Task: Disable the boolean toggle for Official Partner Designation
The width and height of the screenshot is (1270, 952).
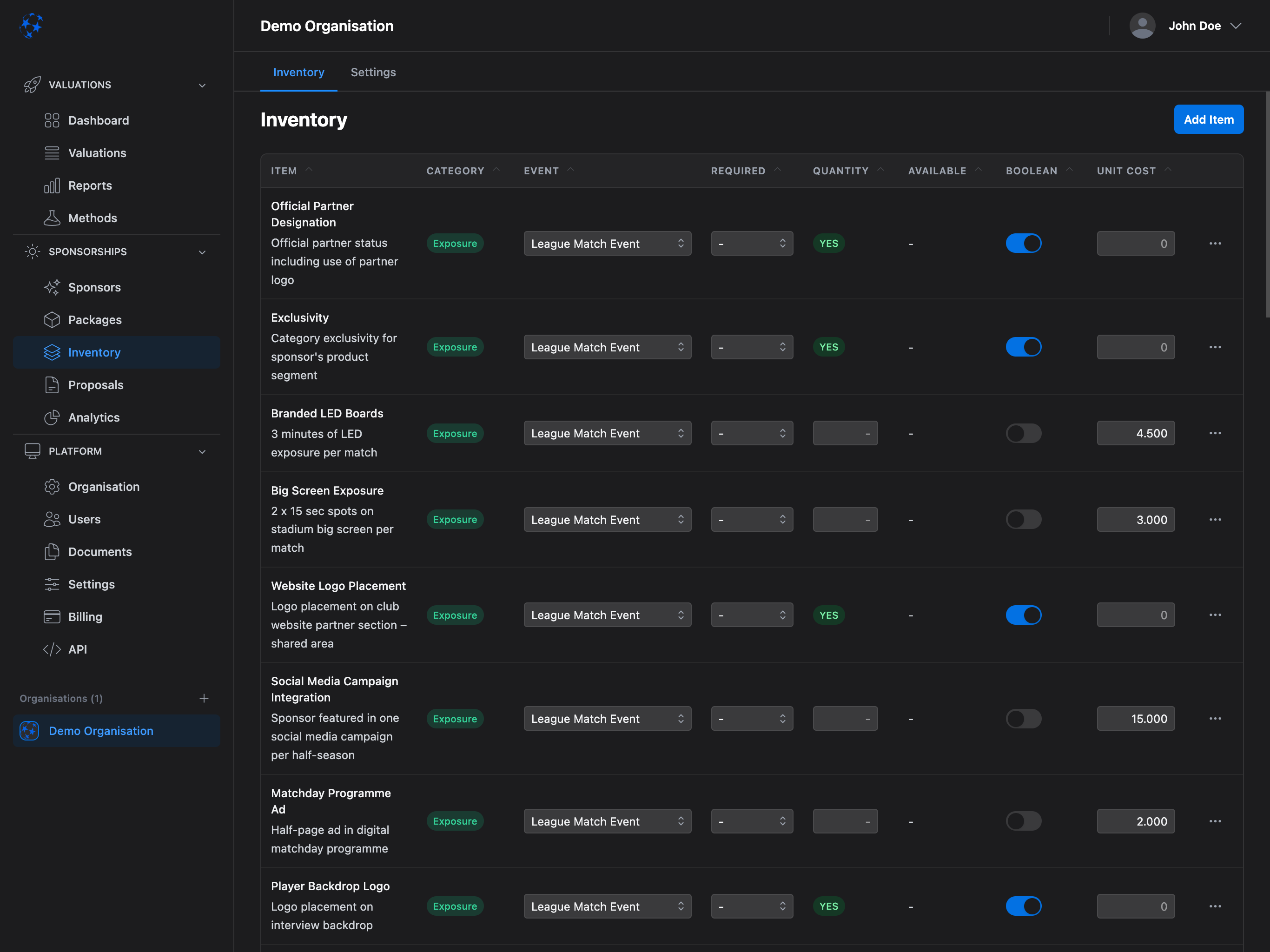Action: pos(1024,244)
